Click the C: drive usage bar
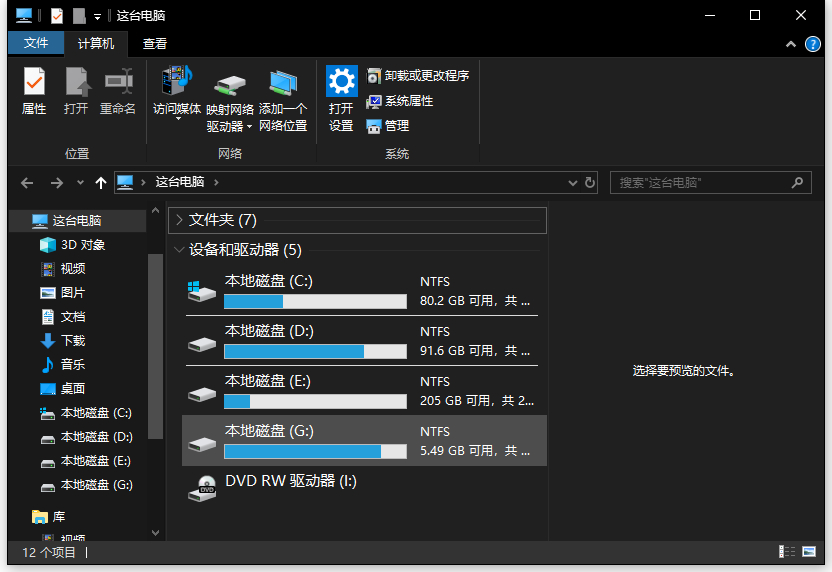This screenshot has width=832, height=572. pos(315,301)
